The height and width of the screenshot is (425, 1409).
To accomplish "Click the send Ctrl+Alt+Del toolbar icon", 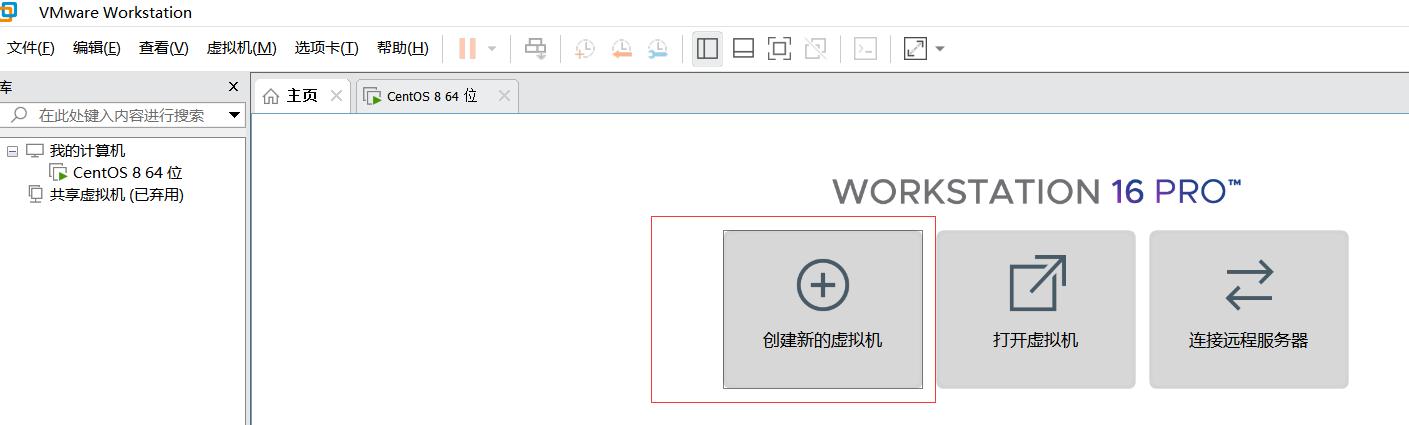I will point(536,48).
